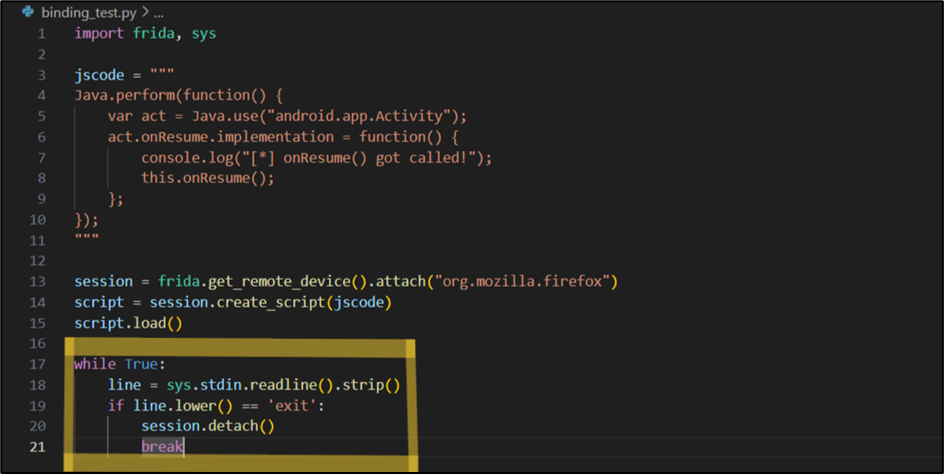Click the Python file icon in breadcrumb
This screenshot has height=474, width=944.
(28, 12)
